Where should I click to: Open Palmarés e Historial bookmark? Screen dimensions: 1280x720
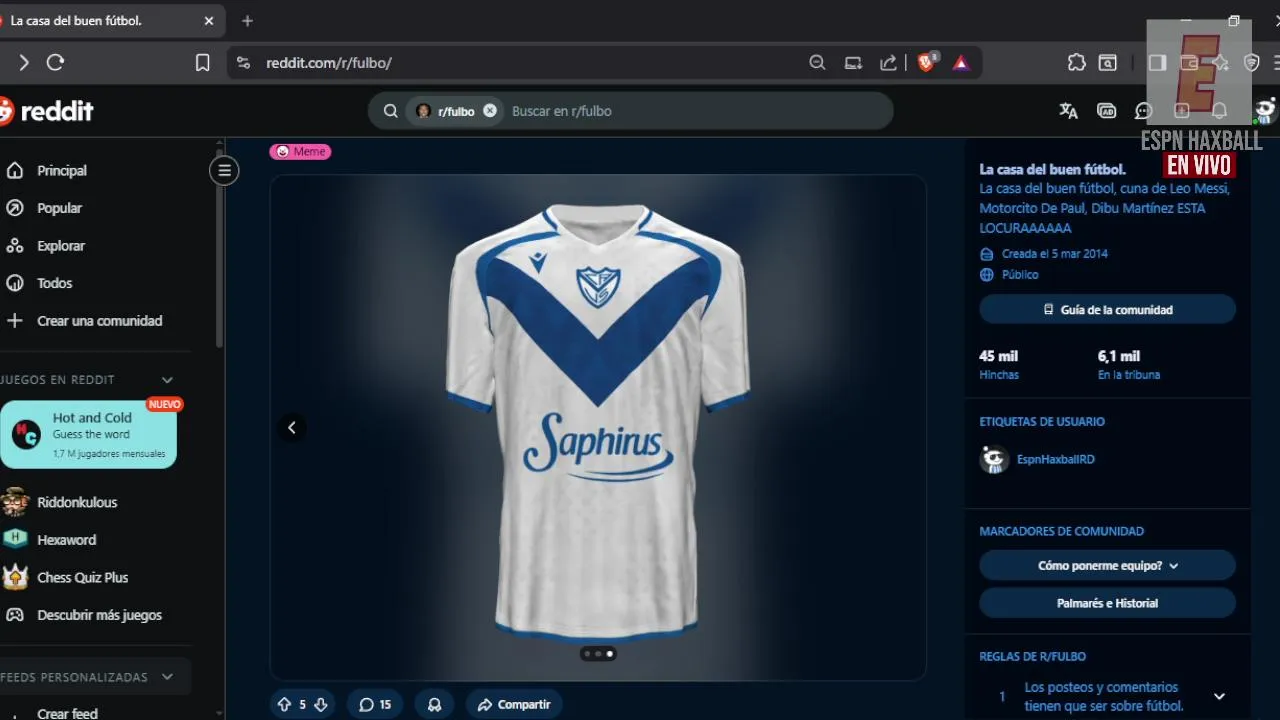(1107, 604)
